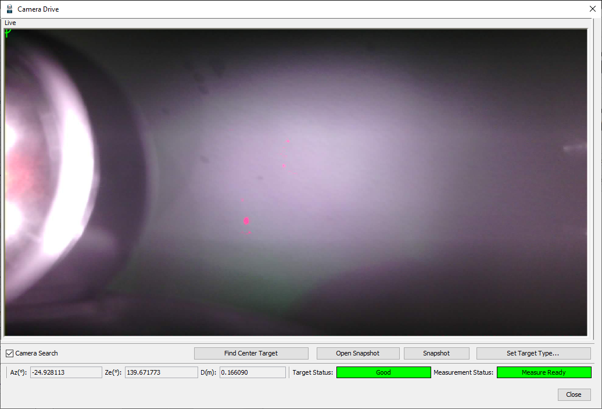Take a snapshot using the Snapshot button
Viewport: 602px width, 409px height.
(x=436, y=353)
